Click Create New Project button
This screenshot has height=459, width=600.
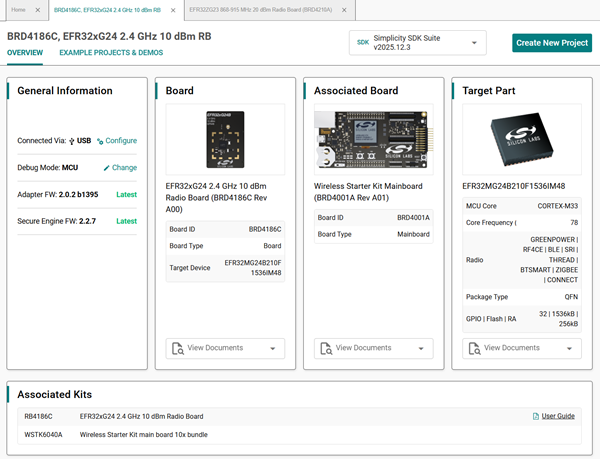[552, 43]
